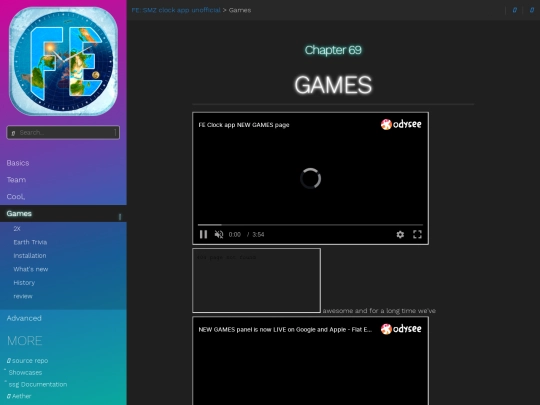Click the 3:54 duration text
The width and height of the screenshot is (540, 405).
coord(258,235)
